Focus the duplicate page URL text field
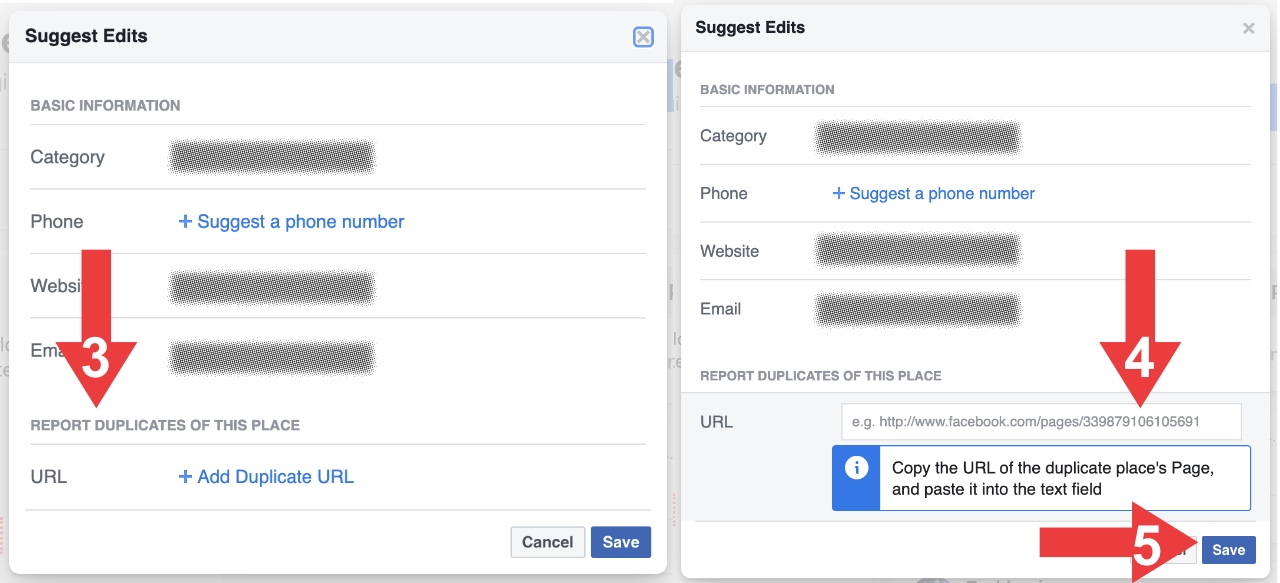Viewport: 1280px width, 583px height. [1041, 422]
